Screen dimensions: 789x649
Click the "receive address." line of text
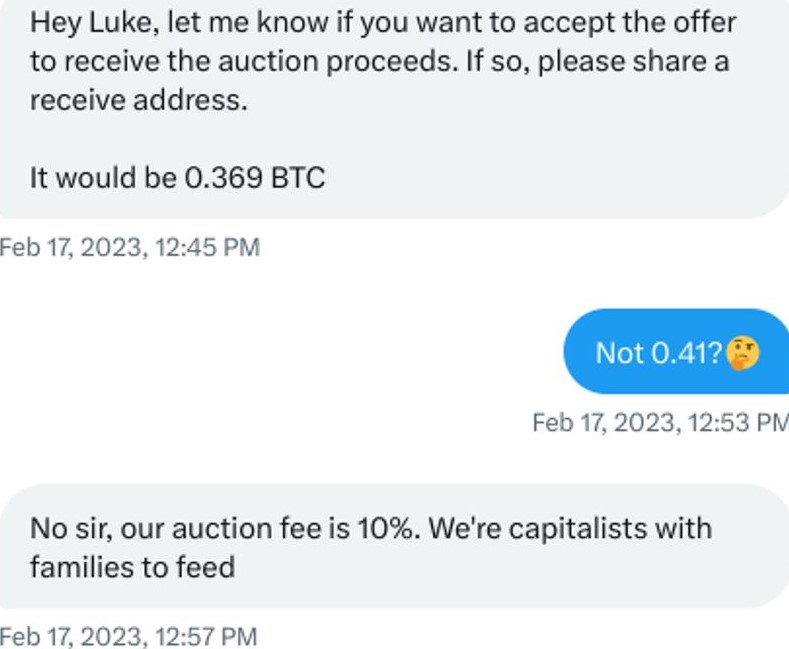click(x=138, y=101)
